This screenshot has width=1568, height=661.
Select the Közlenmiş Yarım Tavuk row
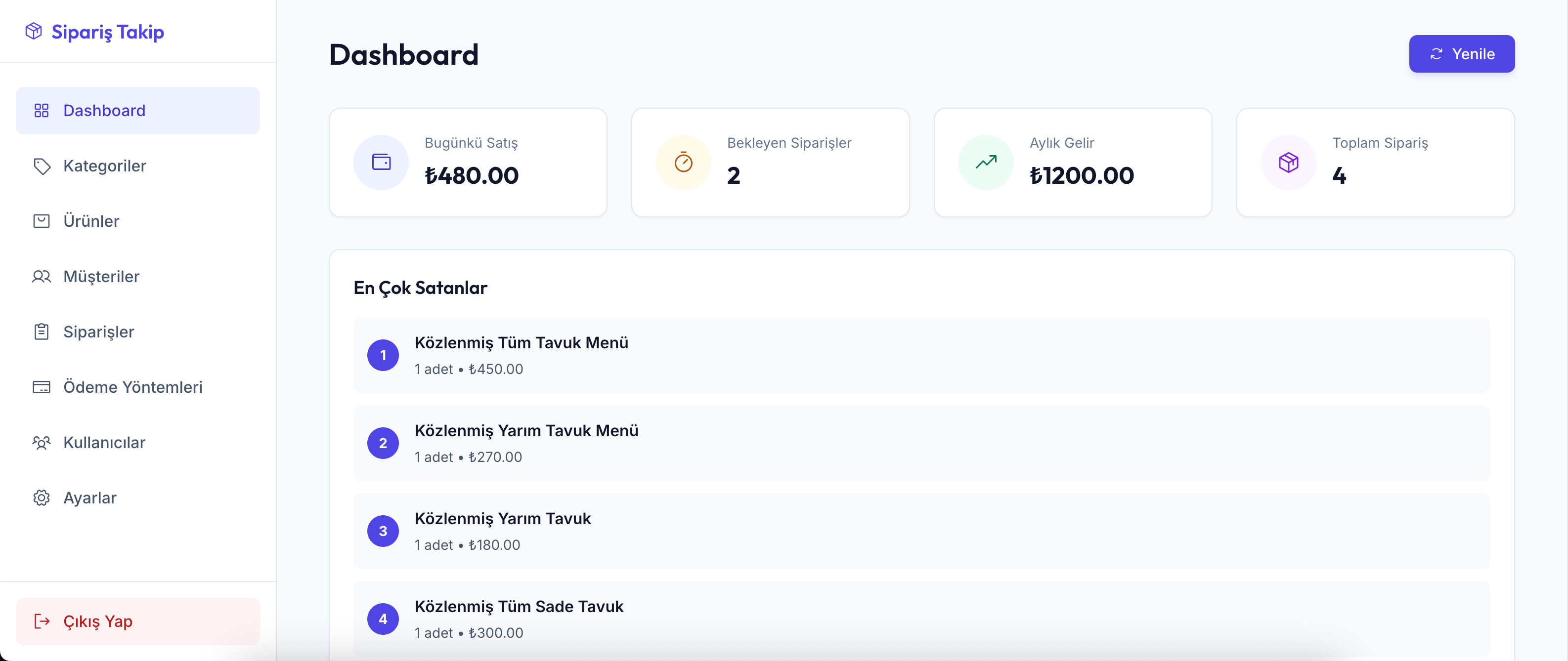(921, 531)
